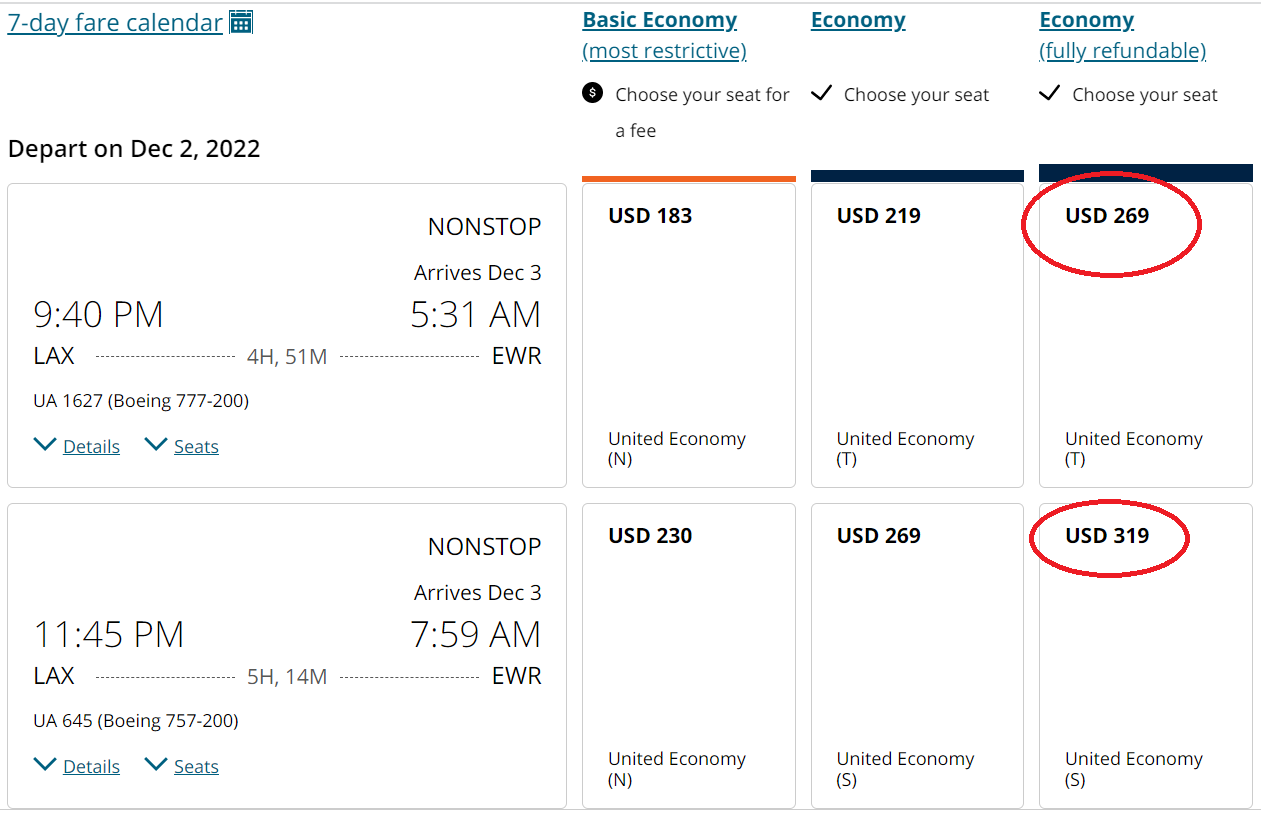Click the Details chevron for flight UA 1627
The height and width of the screenshot is (817, 1261).
click(45, 444)
